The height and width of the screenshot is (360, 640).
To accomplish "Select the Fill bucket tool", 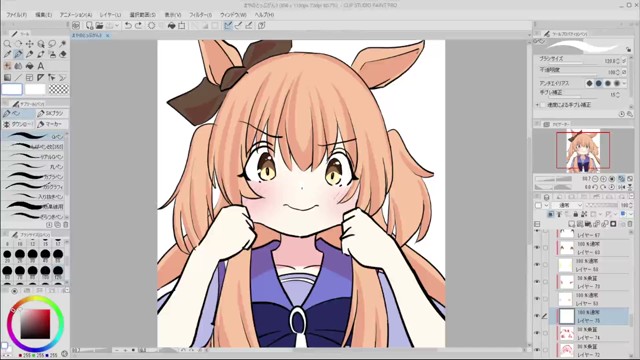I will point(29,66).
